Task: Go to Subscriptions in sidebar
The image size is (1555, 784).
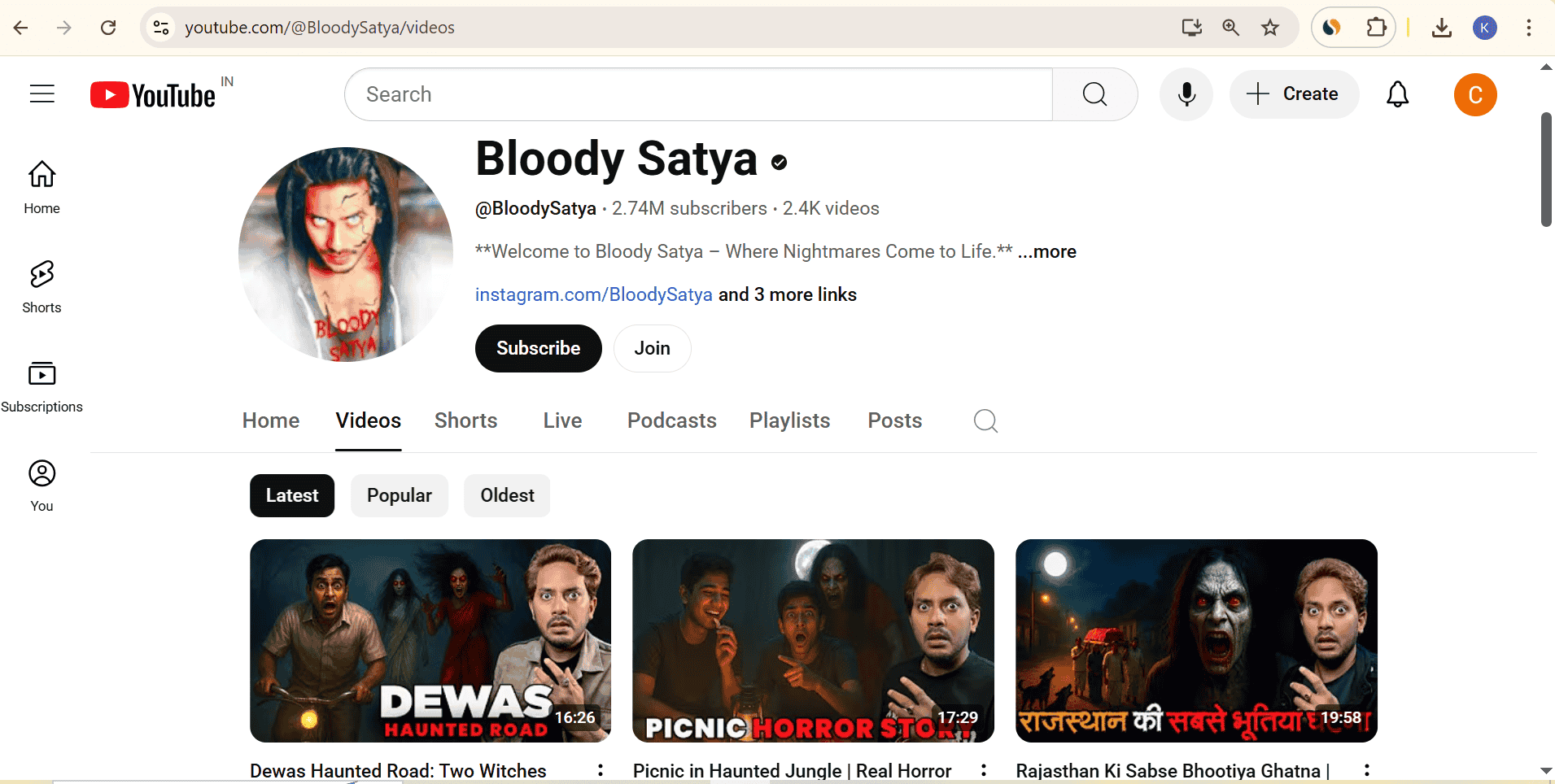Action: coord(41,386)
